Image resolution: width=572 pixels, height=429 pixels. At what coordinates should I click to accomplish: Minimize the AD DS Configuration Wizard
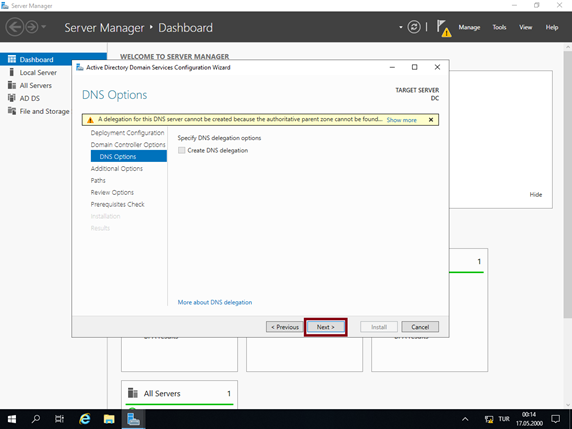coord(392,67)
